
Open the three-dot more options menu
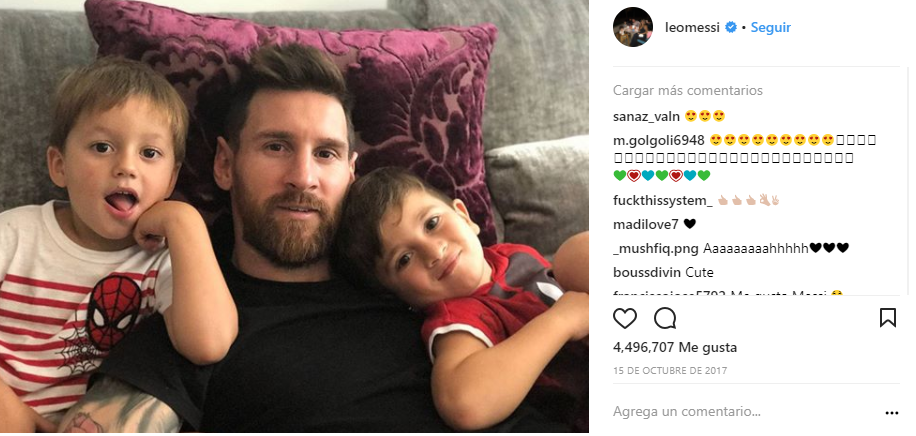[891, 412]
